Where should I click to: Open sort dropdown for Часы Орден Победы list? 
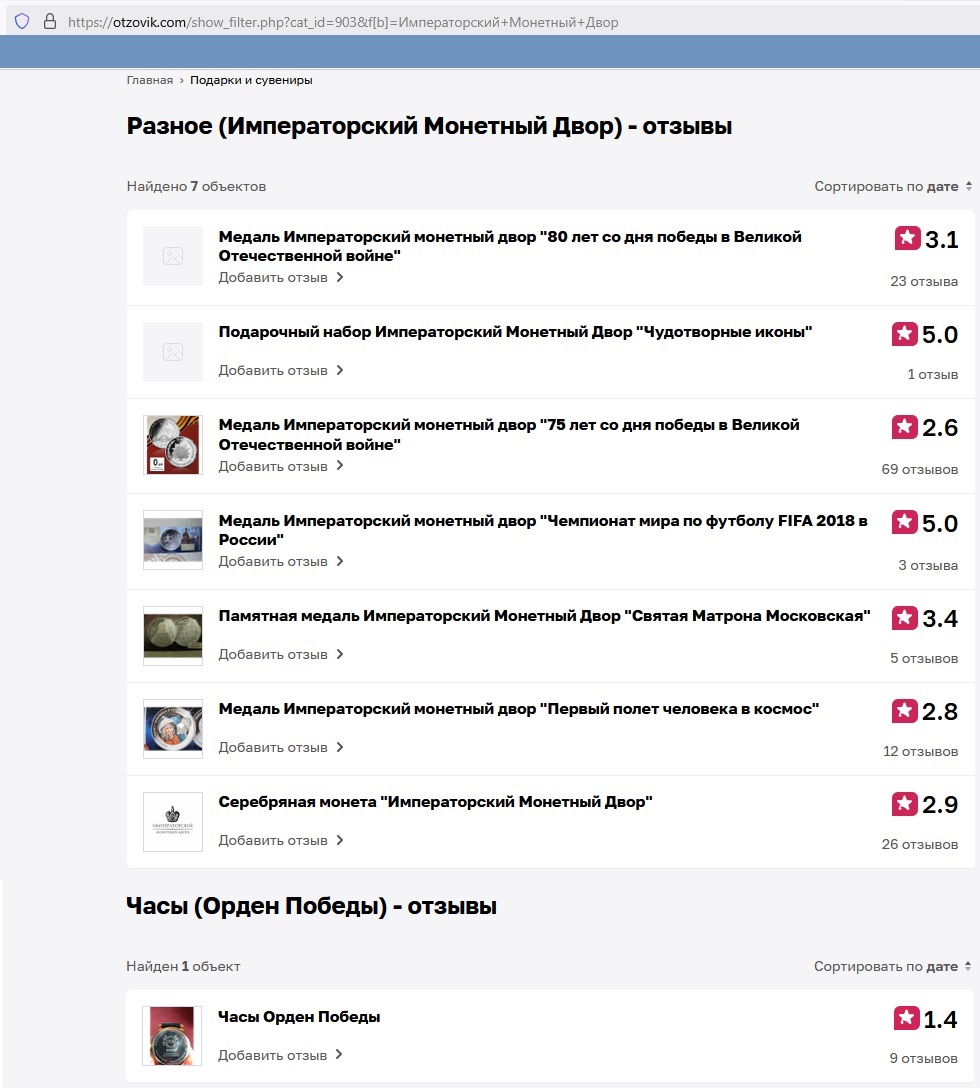click(893, 966)
